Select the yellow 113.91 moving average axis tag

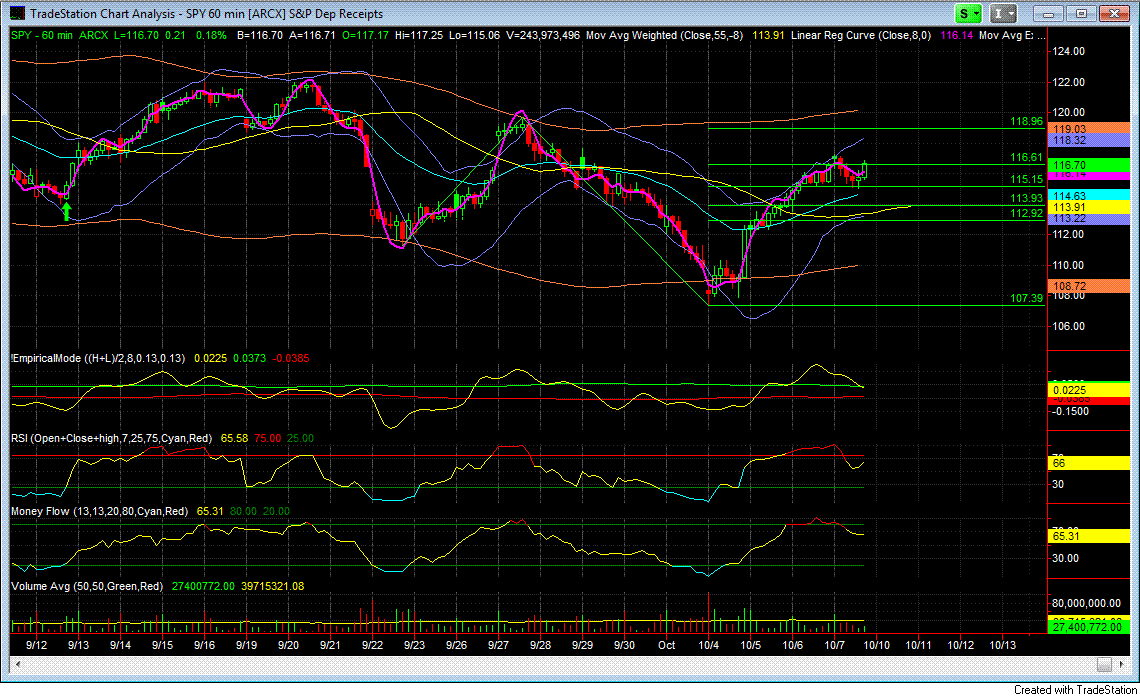(1088, 207)
